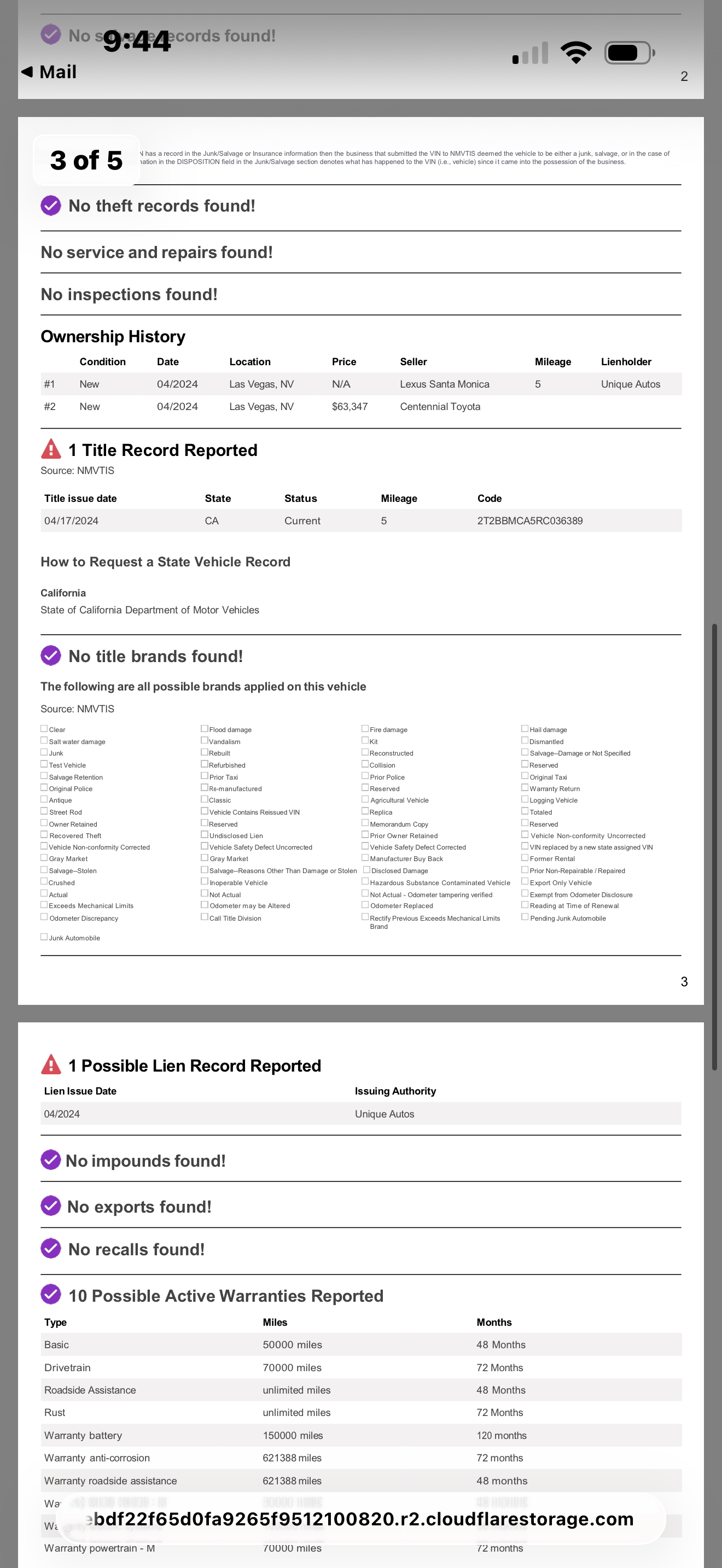Click the checkmark icon beside No title brands
This screenshot has height=1568, width=722.
[x=50, y=656]
